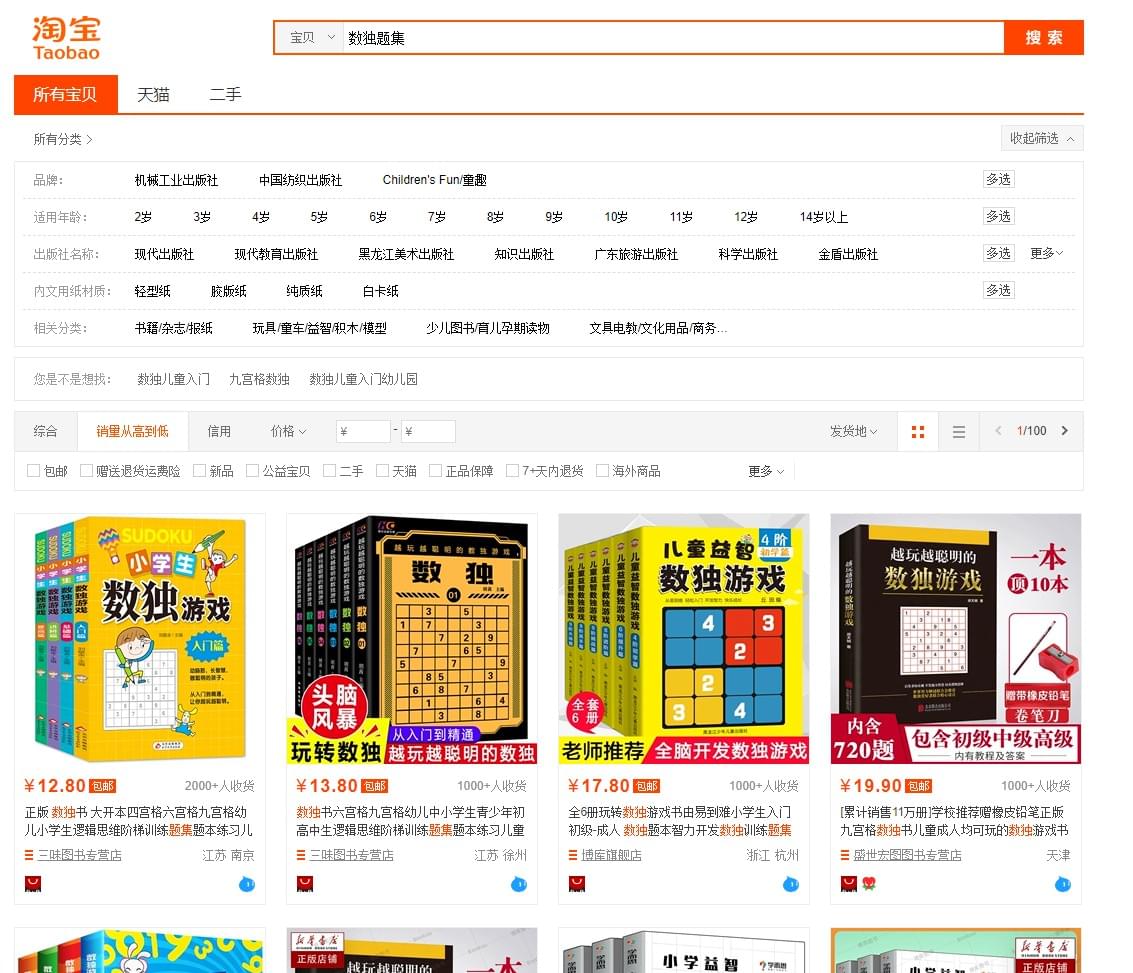Screen dimensions: 1133x973
Task: Open the 儿童益智数独游戏 product thumbnail
Action: pyautogui.click(x=684, y=639)
